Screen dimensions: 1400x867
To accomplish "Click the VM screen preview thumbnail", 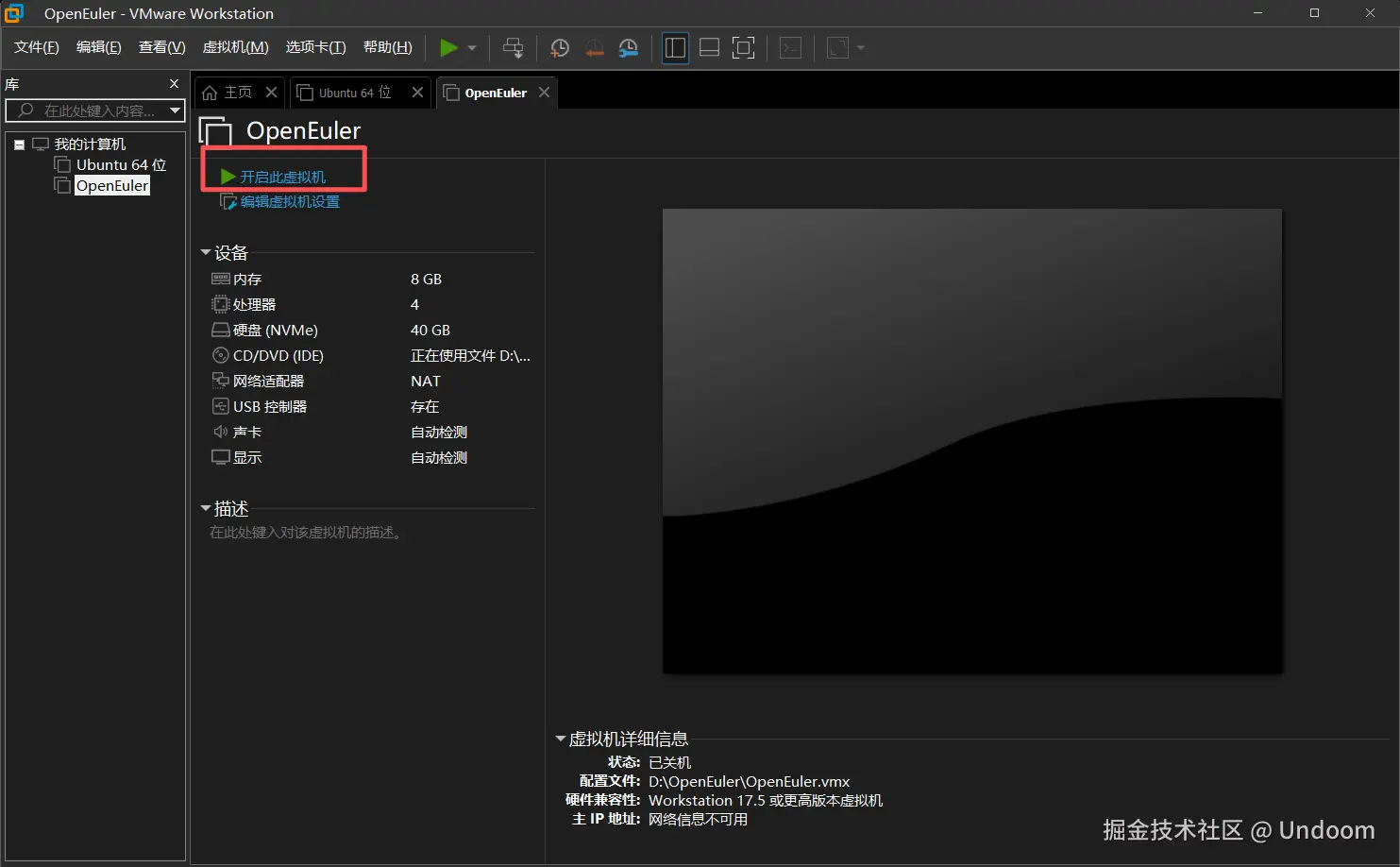I will (x=972, y=441).
